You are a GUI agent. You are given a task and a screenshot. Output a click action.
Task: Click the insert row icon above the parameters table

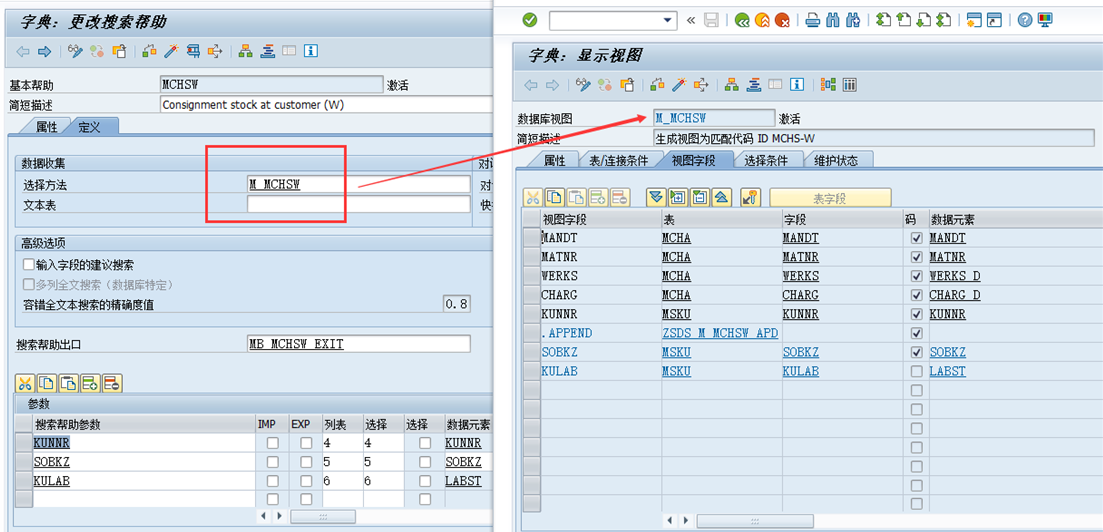click(x=89, y=382)
